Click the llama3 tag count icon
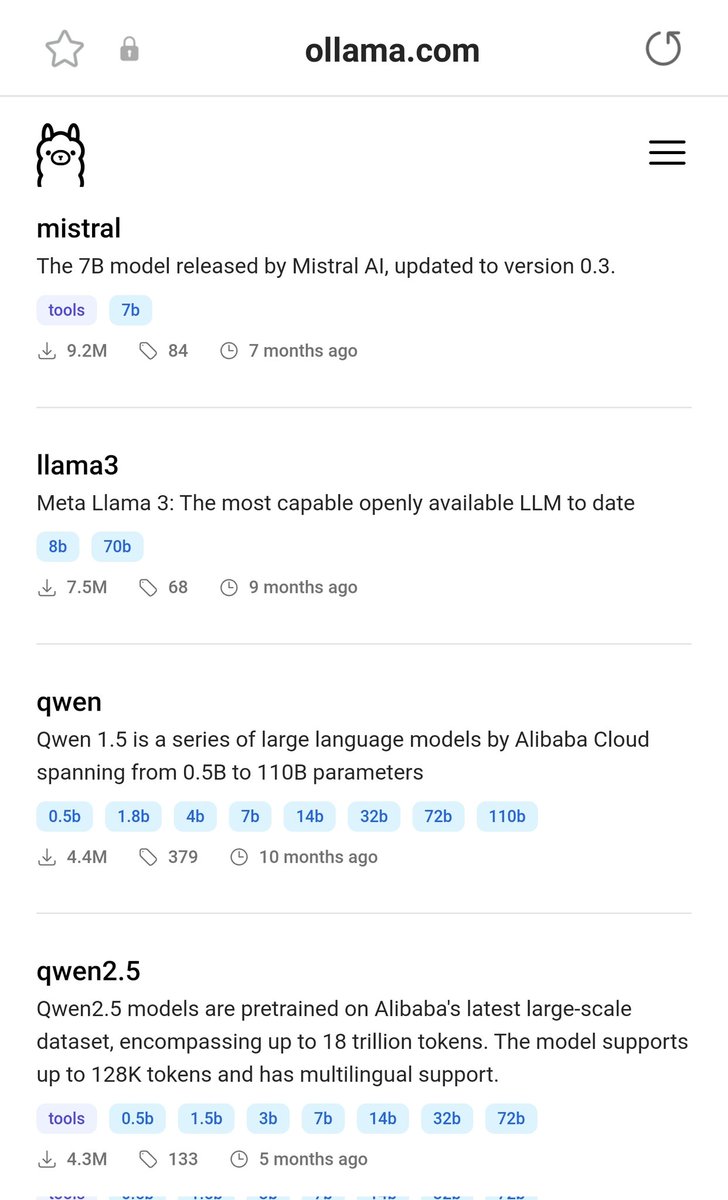Viewport: 728px width, 1200px height. click(x=148, y=588)
